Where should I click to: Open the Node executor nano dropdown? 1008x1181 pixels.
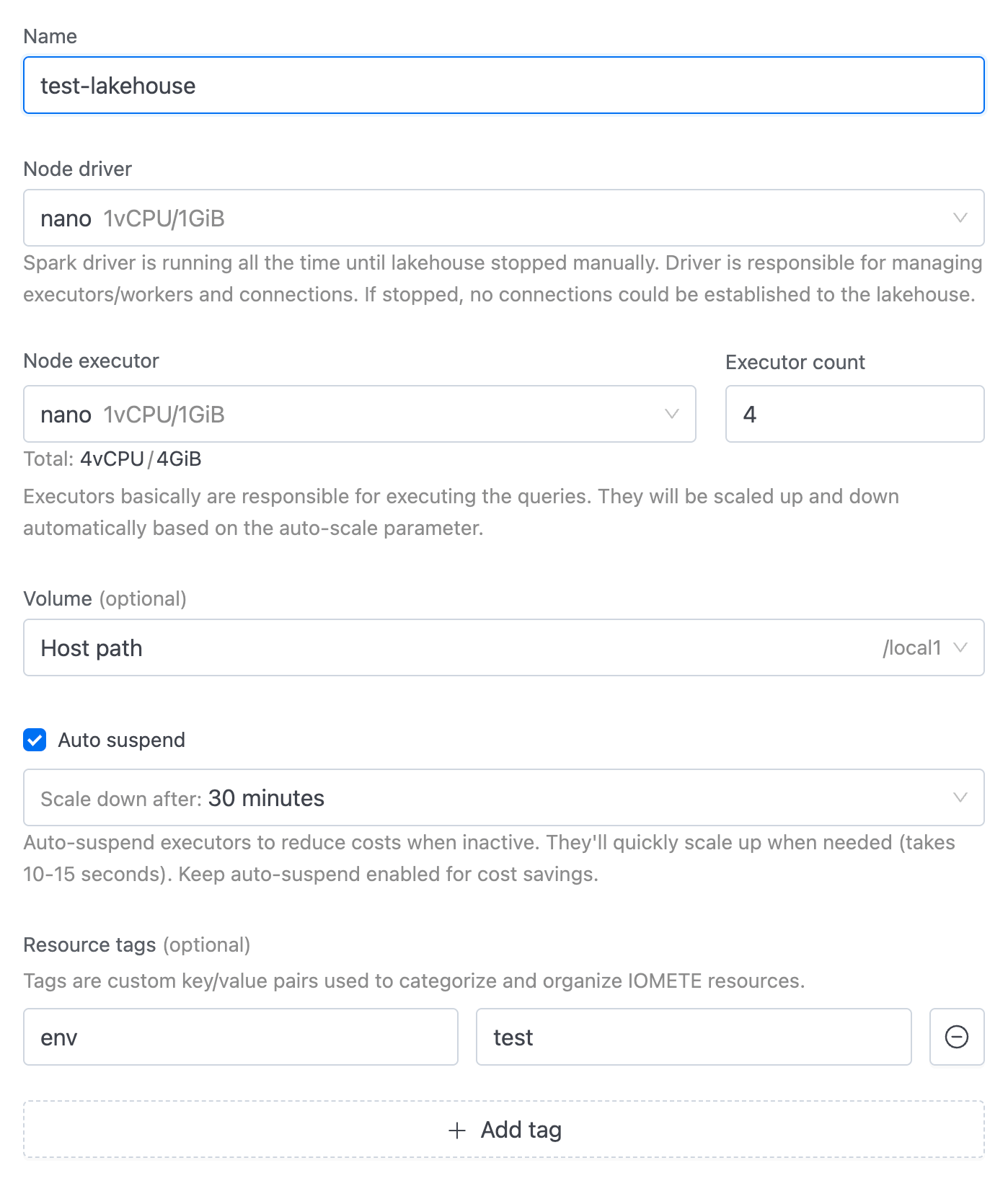[x=360, y=414]
